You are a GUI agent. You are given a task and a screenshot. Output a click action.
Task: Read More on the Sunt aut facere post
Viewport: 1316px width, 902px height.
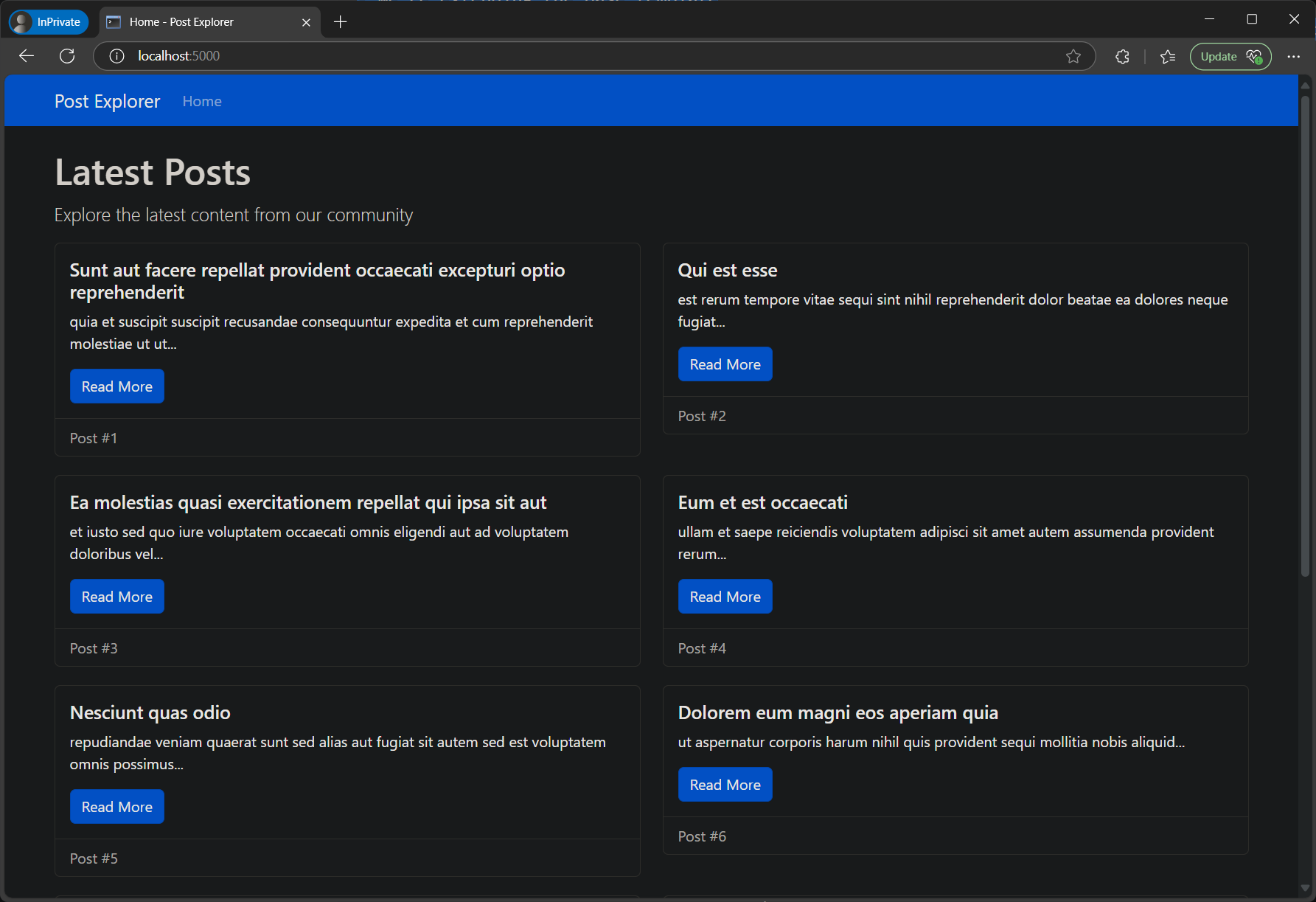coord(116,386)
